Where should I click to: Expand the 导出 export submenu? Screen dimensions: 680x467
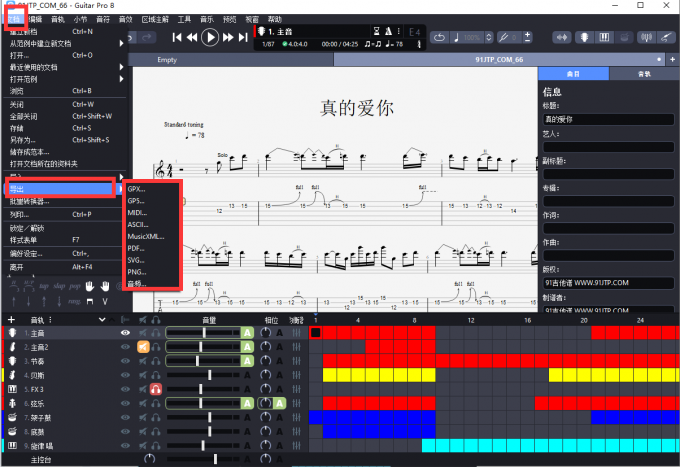point(60,188)
